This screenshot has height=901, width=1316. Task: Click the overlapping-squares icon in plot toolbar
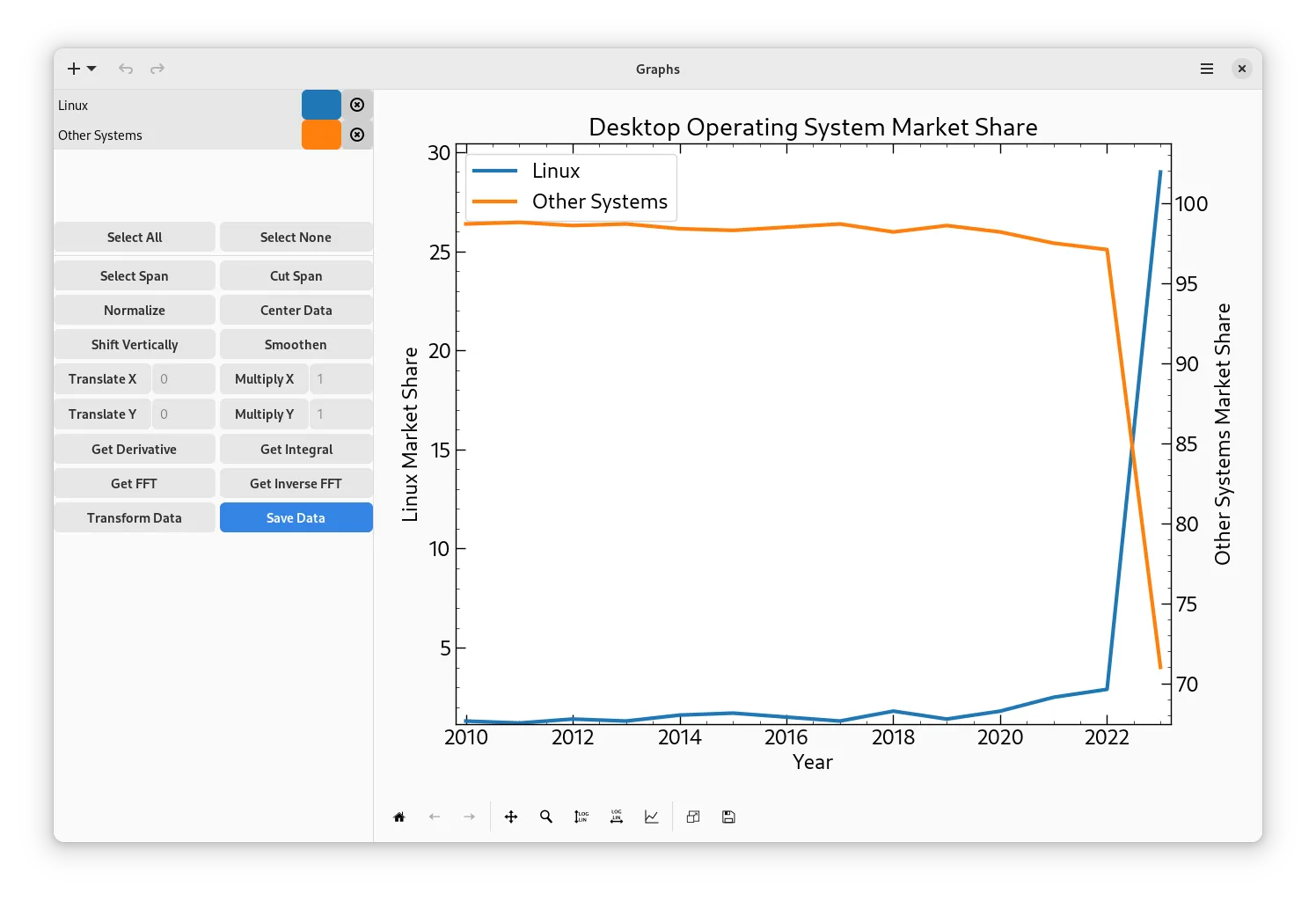tap(693, 817)
